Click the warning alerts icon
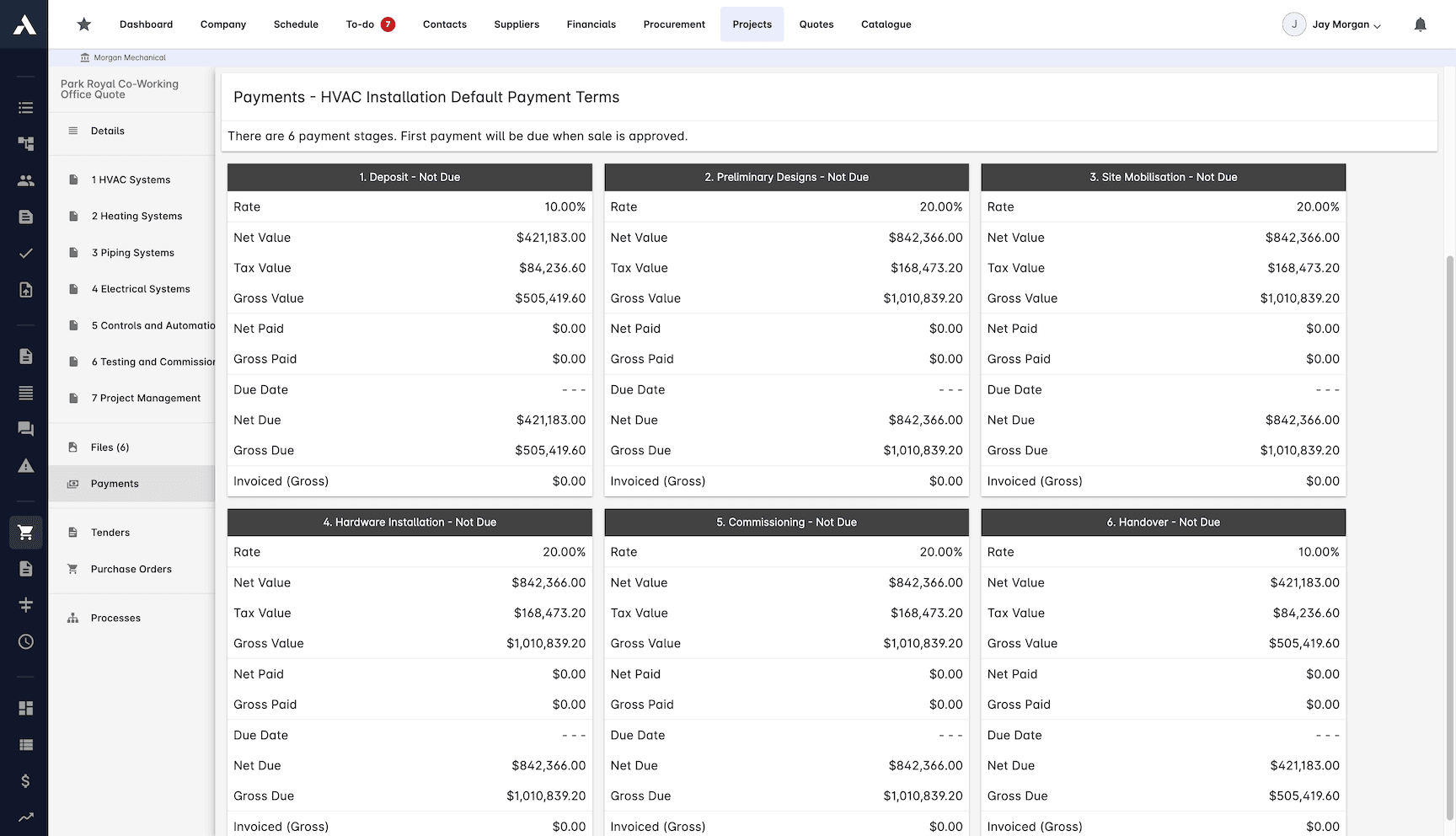This screenshot has height=836, width=1456. [x=25, y=465]
